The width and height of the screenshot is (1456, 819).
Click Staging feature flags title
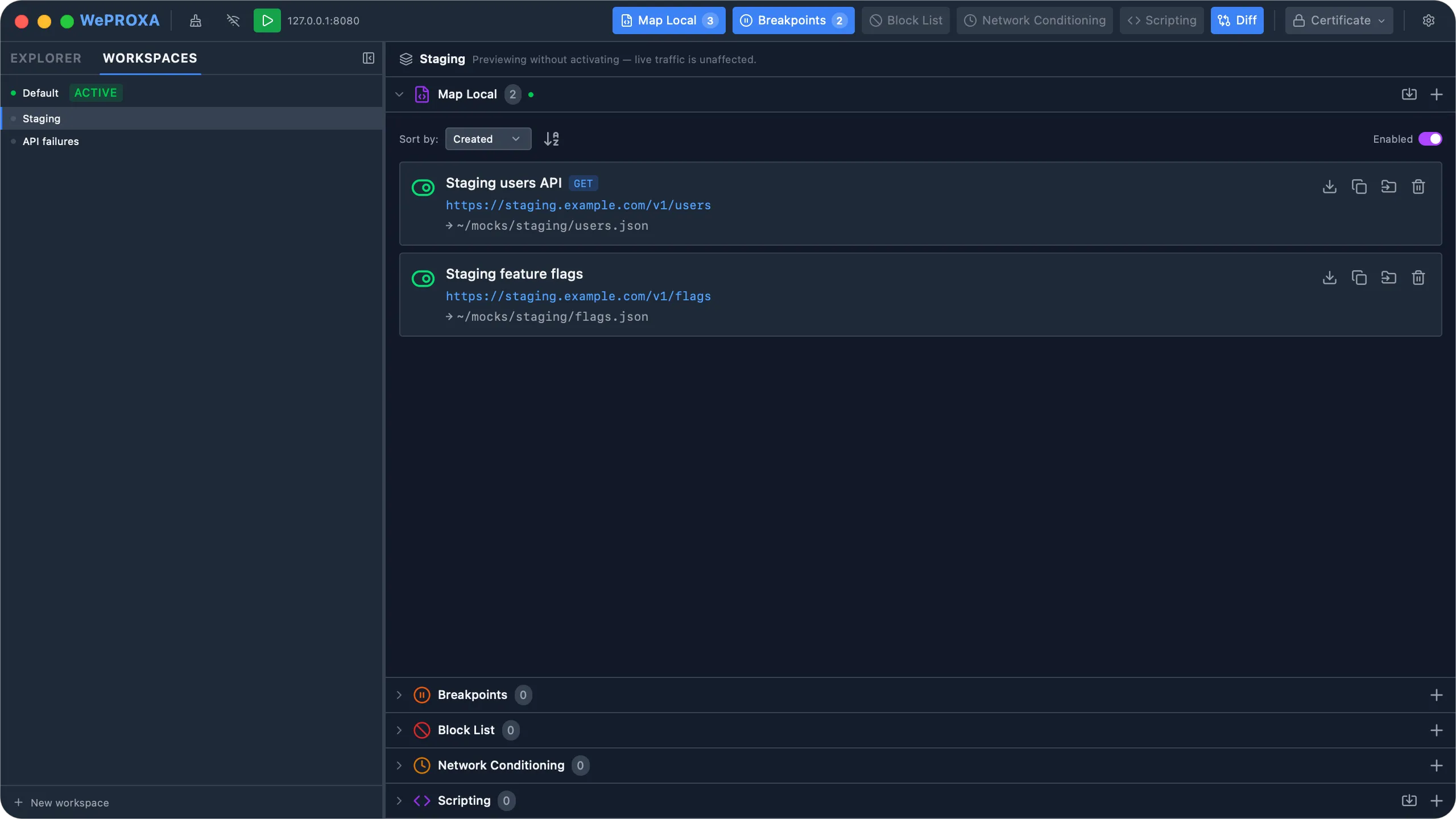coord(514,274)
